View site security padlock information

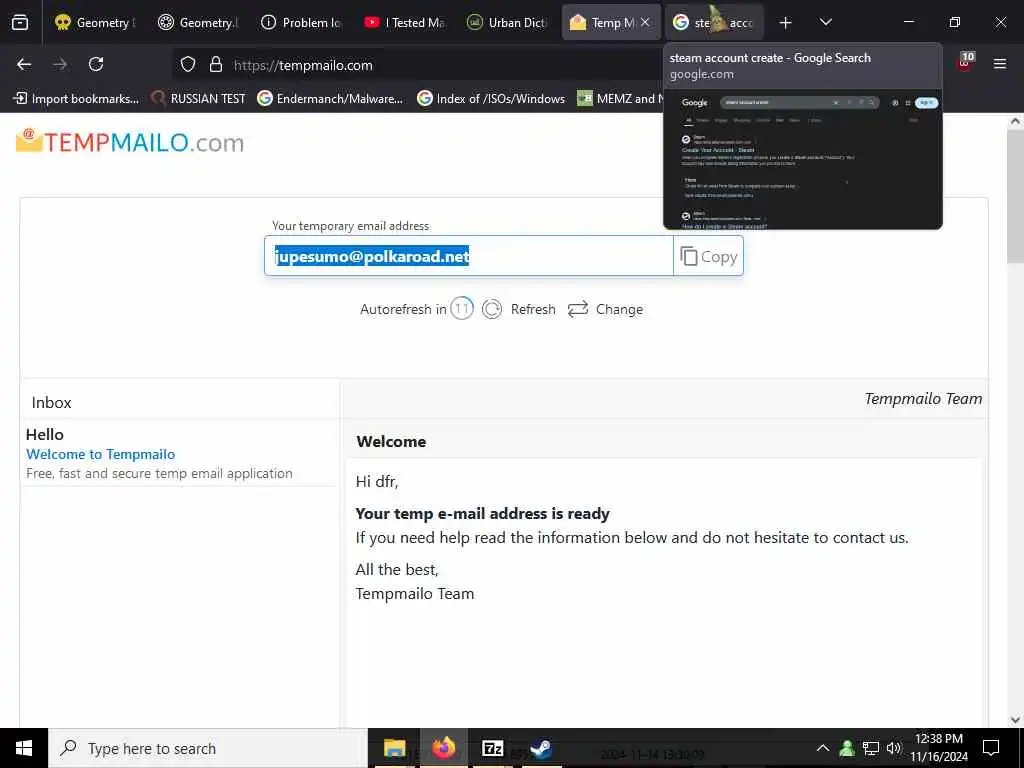click(x=216, y=64)
